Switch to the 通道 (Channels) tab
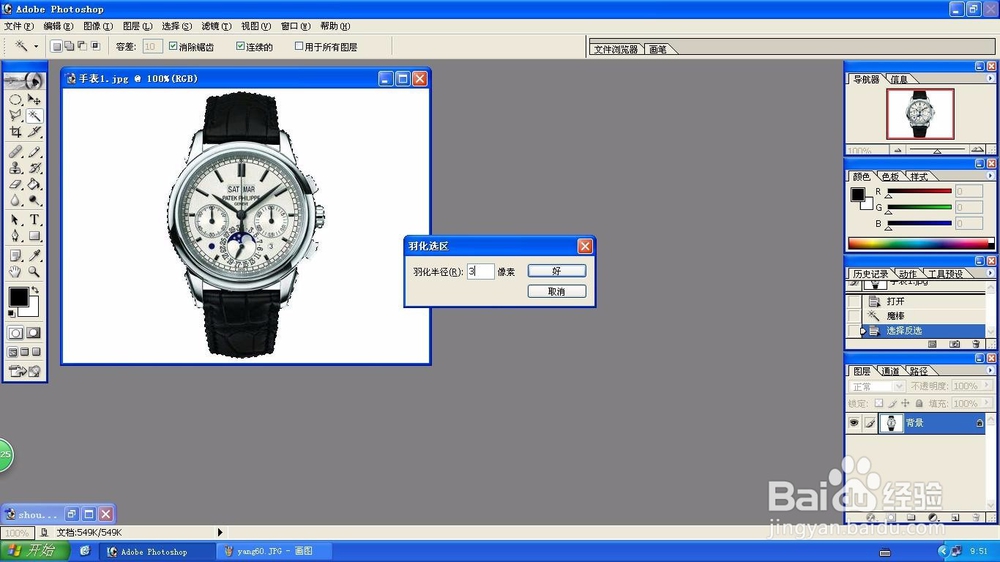Screen dimensions: 1000x562 point(890,371)
